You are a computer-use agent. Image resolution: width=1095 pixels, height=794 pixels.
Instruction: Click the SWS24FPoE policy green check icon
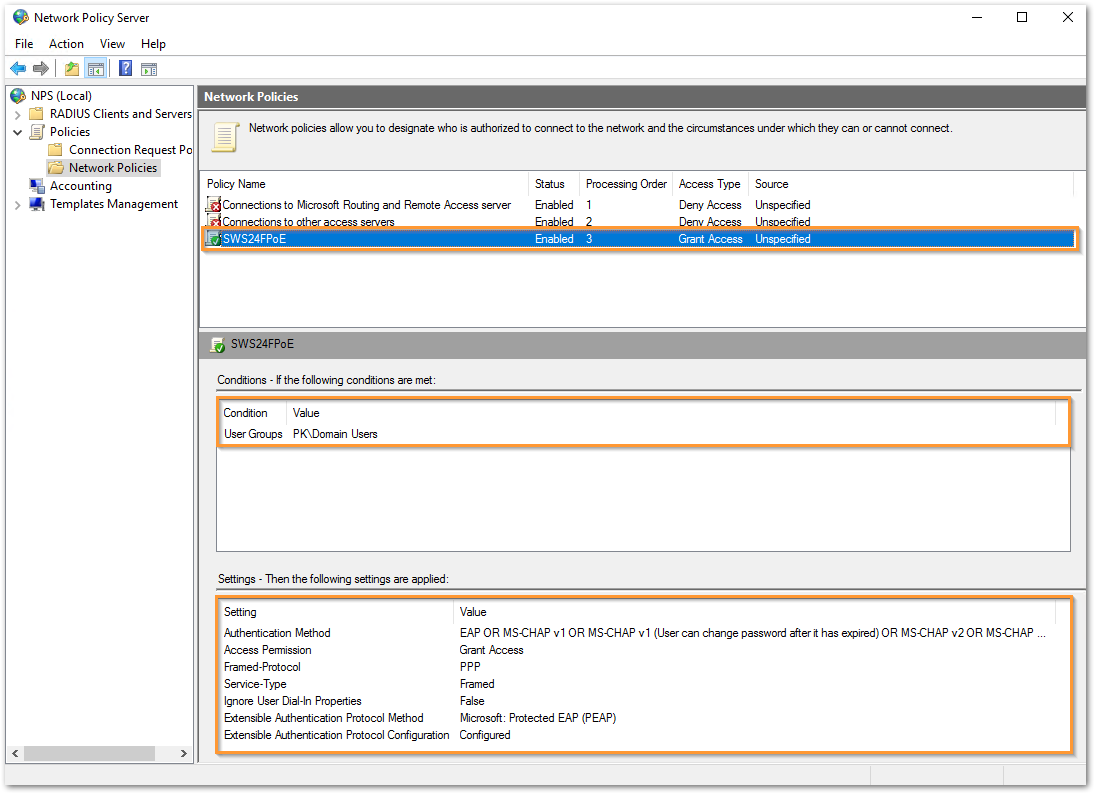tap(214, 239)
